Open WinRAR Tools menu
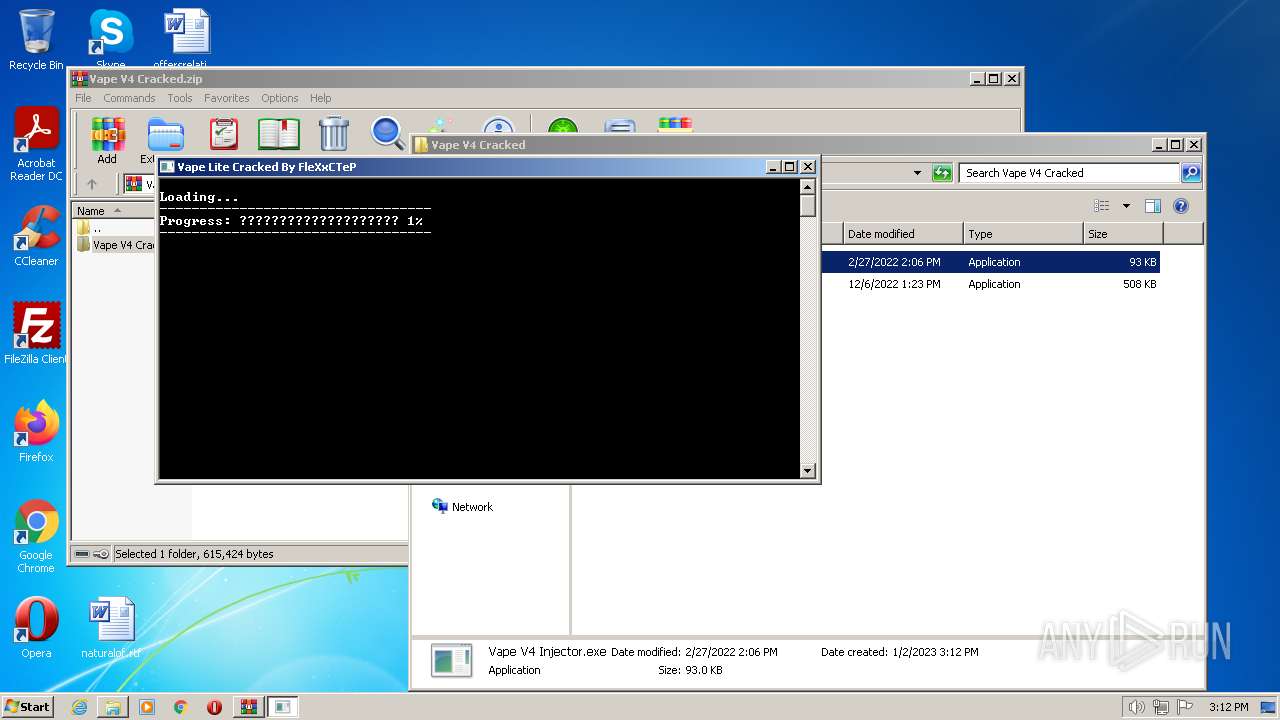 click(180, 98)
